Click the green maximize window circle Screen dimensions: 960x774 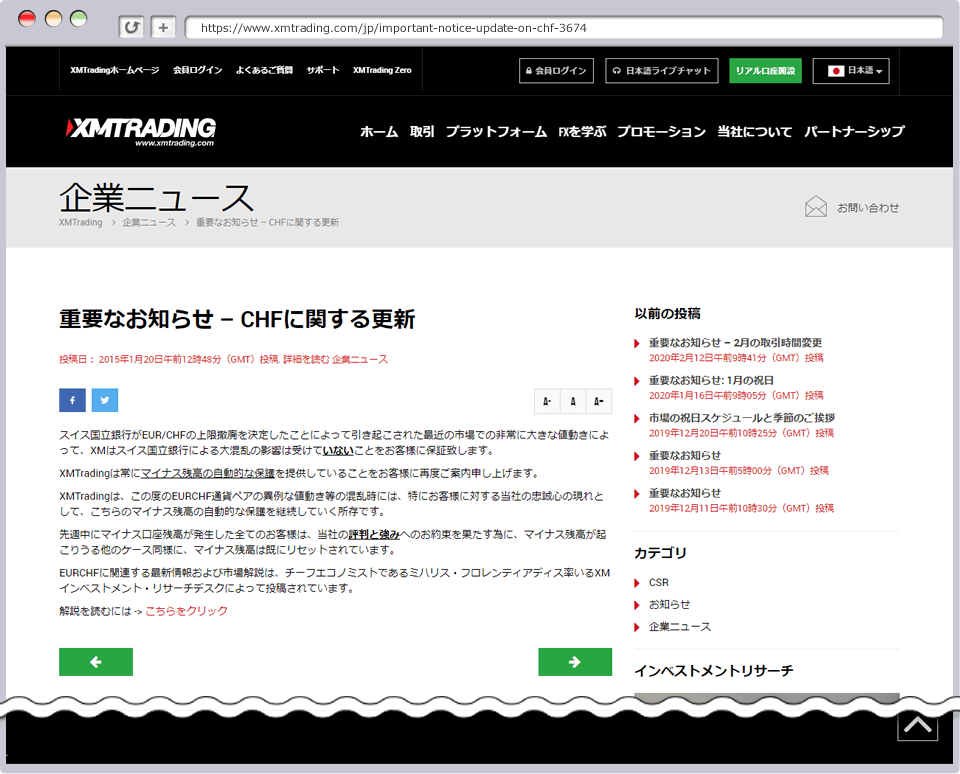tap(79, 19)
